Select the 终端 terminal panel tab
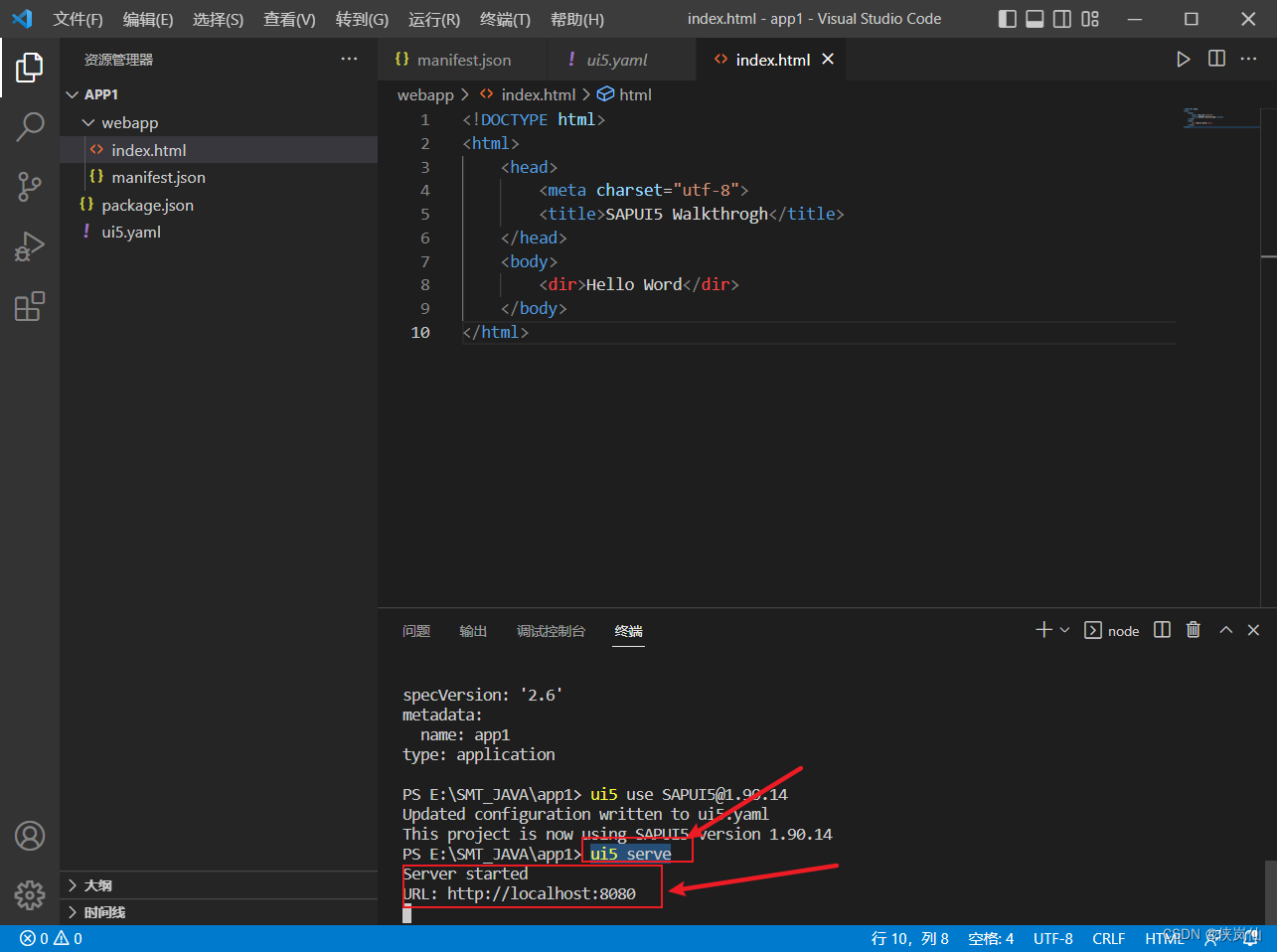 coord(629,631)
